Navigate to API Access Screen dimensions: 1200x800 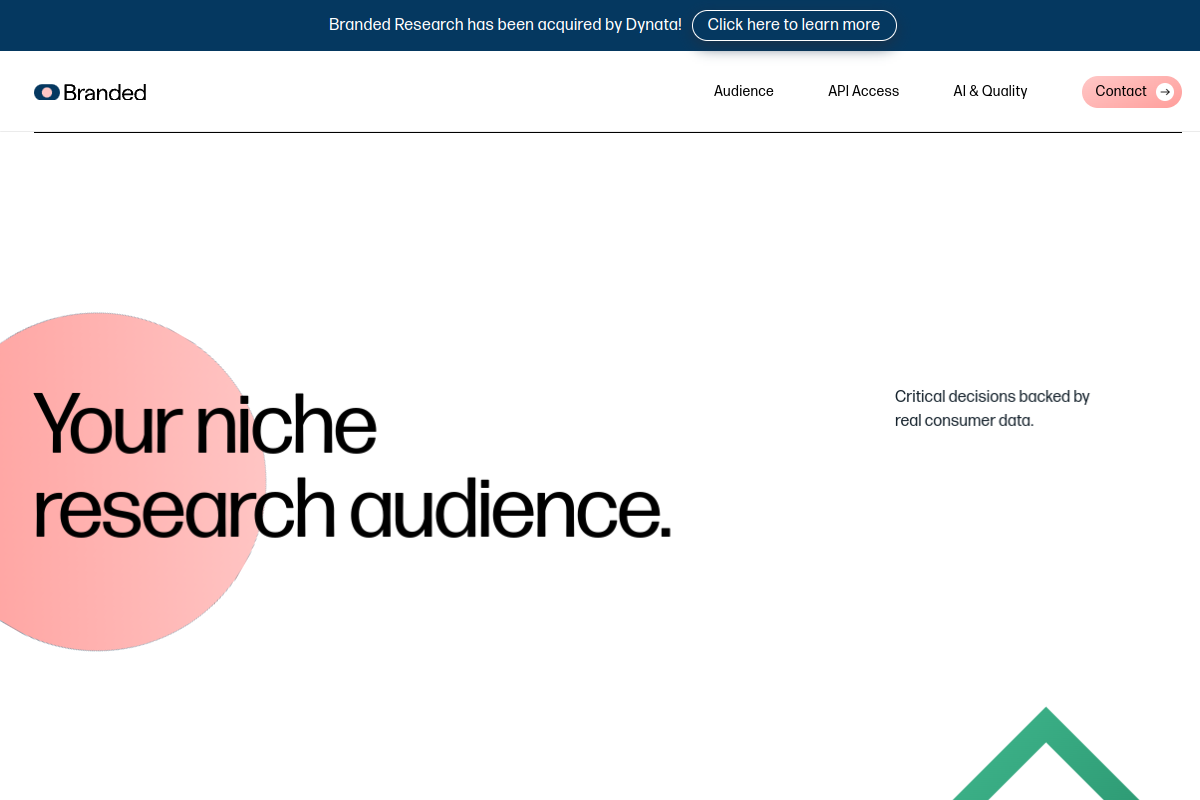(x=863, y=91)
